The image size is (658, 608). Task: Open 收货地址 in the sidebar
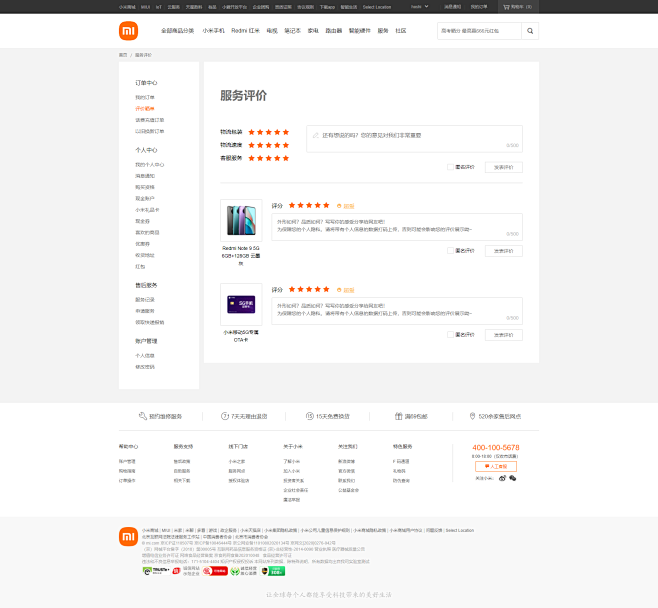145,255
